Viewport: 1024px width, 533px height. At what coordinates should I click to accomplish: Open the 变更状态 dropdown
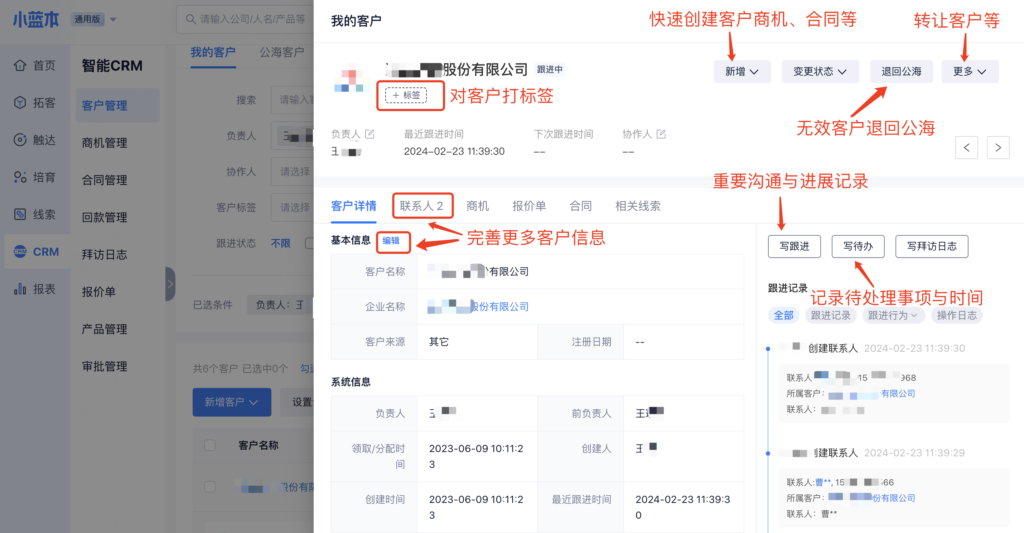point(819,71)
